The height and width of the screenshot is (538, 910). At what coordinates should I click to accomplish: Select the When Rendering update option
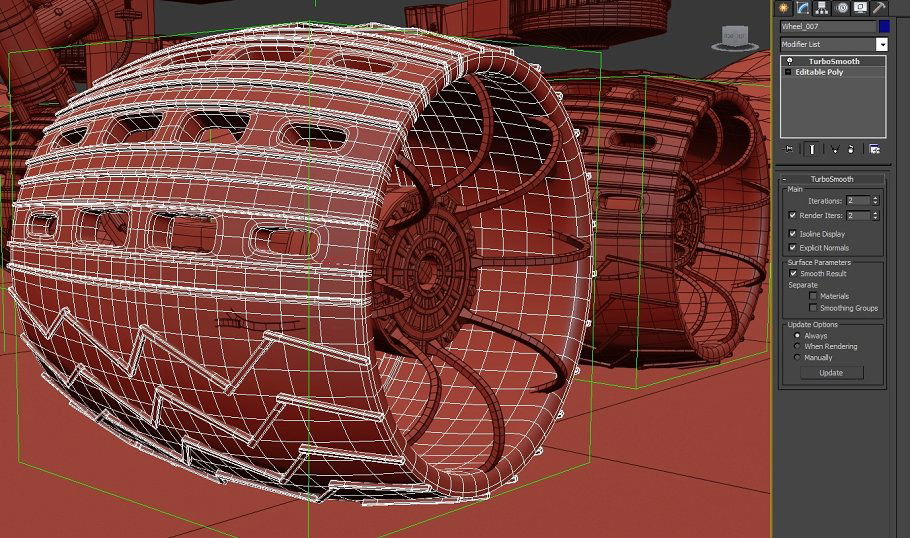[797, 346]
